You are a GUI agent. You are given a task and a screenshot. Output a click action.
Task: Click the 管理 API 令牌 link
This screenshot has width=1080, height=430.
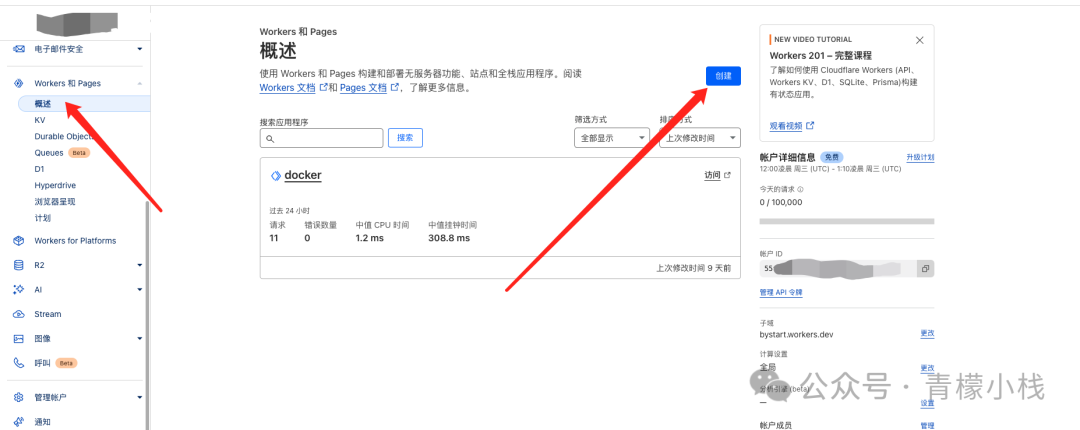pos(781,292)
